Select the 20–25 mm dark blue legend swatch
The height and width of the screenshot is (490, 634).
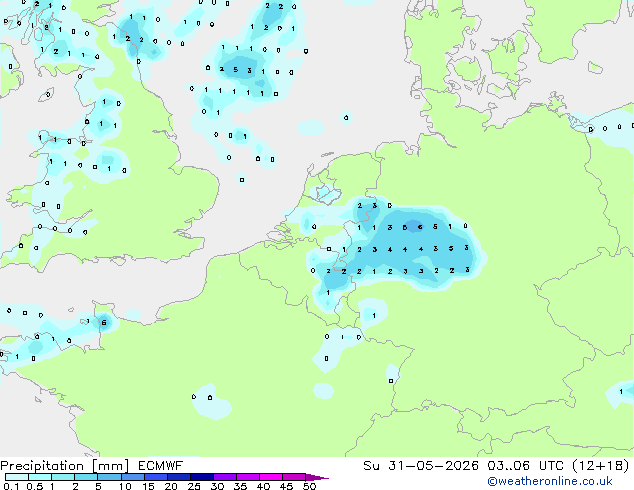coord(179,477)
